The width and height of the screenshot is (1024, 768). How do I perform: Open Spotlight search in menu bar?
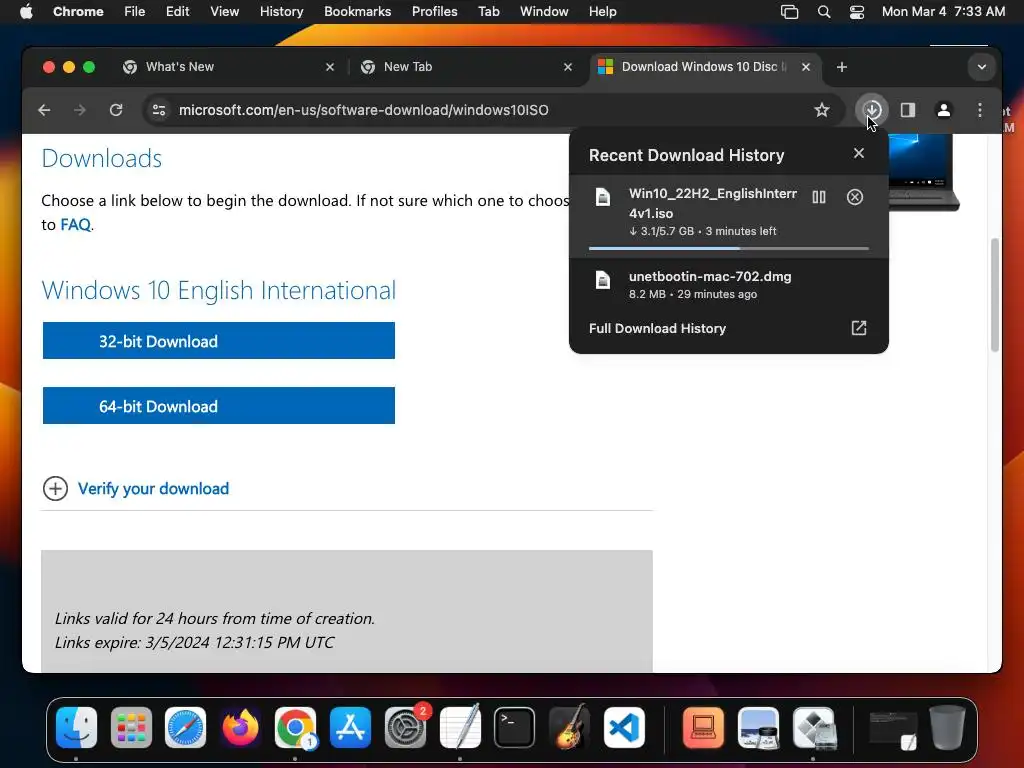coord(824,12)
